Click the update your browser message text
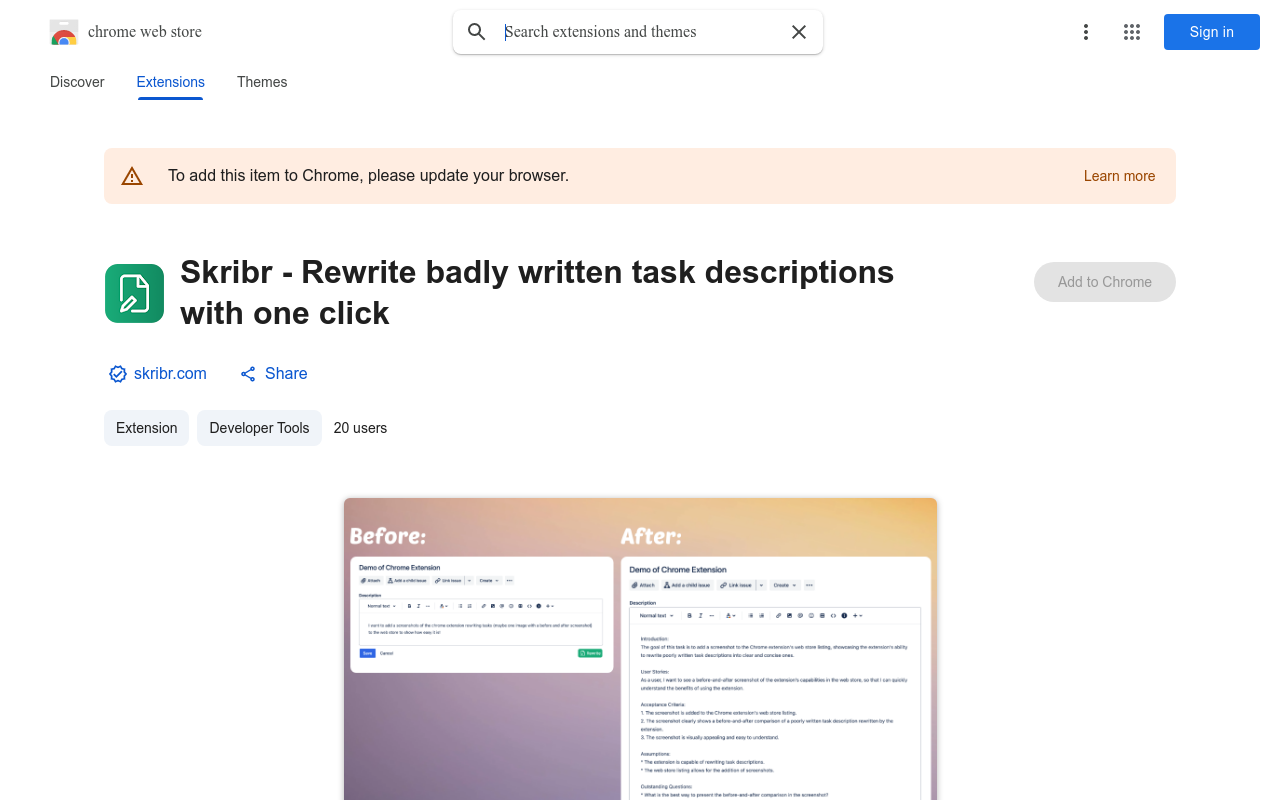Viewport: 1280px width, 800px height. coord(368,176)
